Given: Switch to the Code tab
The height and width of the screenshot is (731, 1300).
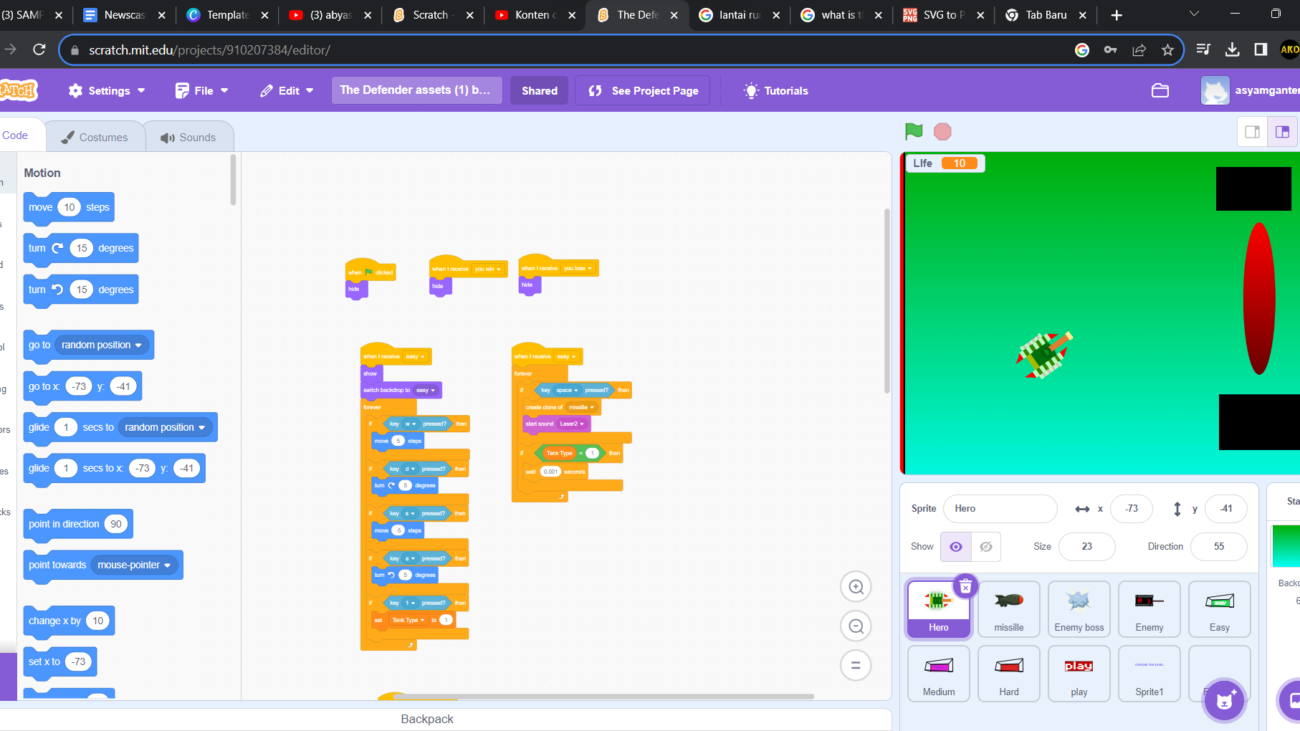Looking at the screenshot, I should pos(15,136).
